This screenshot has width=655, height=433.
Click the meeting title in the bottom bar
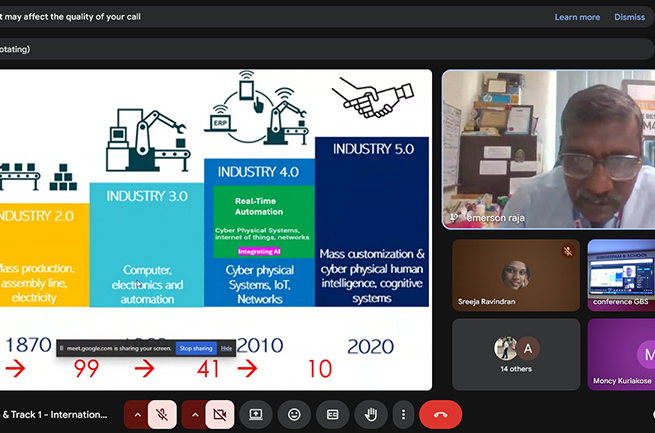pyautogui.click(x=55, y=414)
